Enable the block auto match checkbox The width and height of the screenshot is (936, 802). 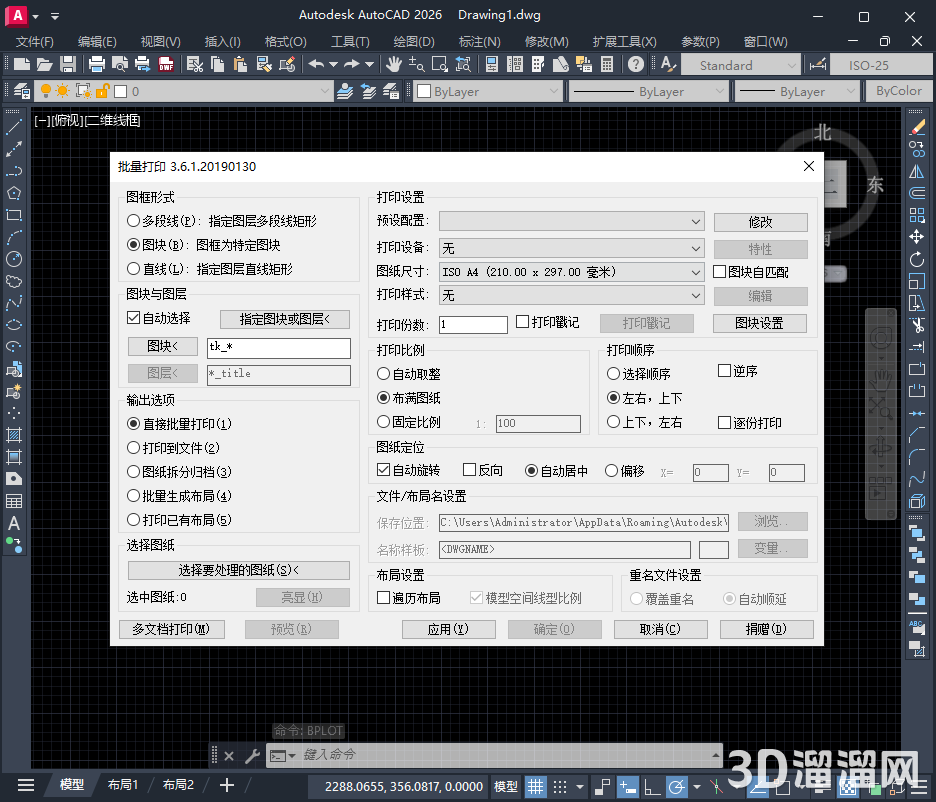click(x=720, y=272)
